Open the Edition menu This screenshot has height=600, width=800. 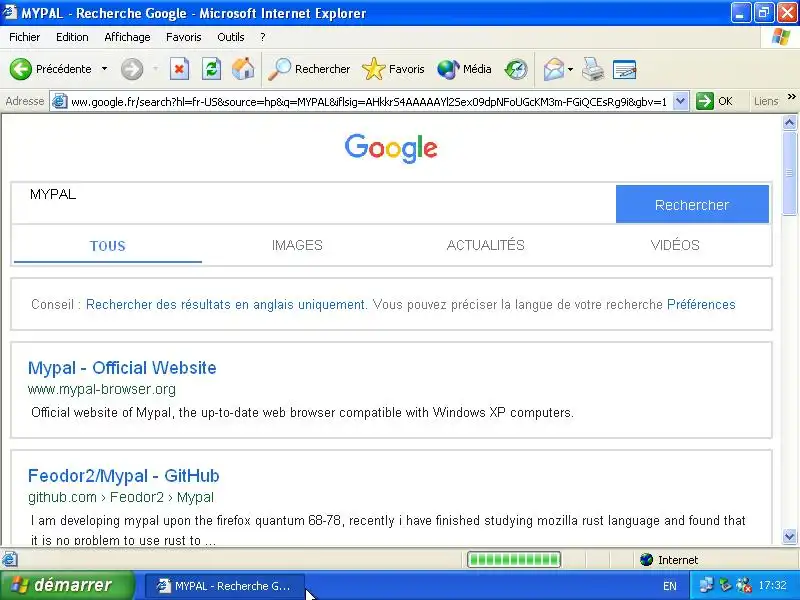72,37
